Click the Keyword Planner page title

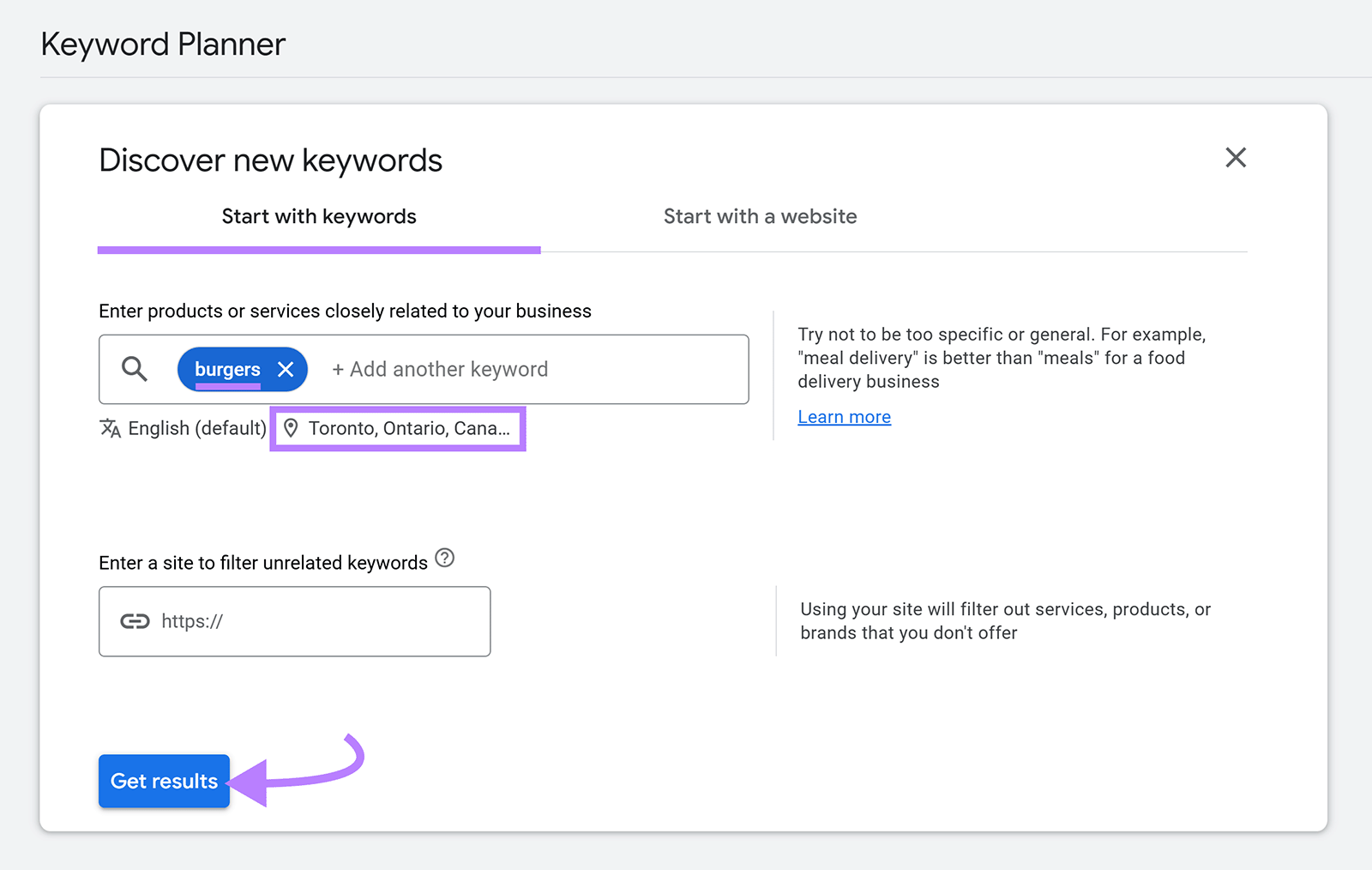click(163, 44)
